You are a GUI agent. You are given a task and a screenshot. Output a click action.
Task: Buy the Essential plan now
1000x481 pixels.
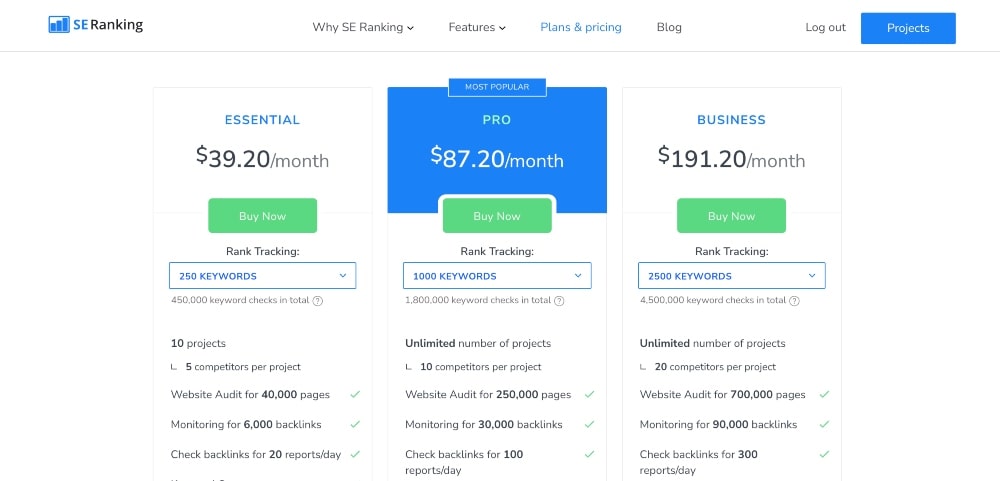[262, 216]
